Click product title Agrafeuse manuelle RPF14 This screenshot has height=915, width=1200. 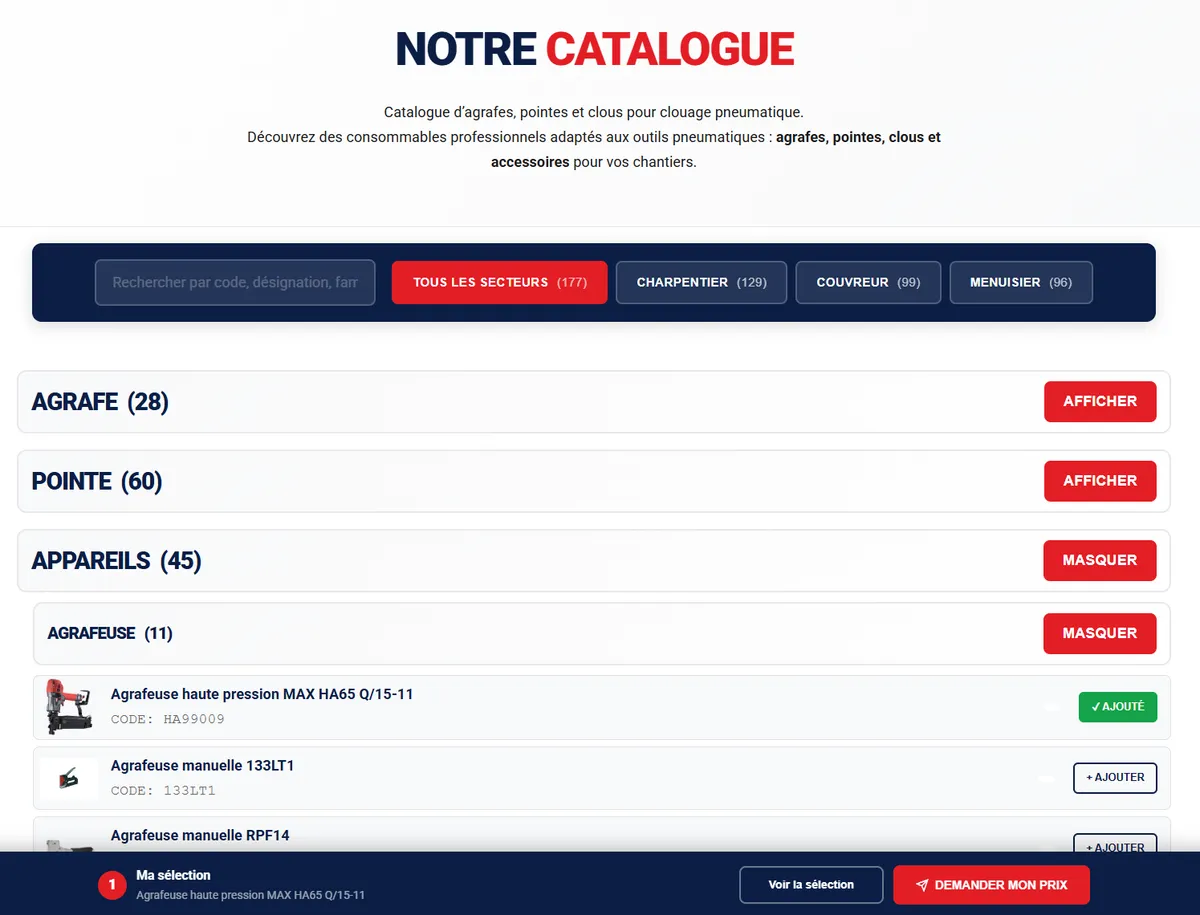coord(200,835)
